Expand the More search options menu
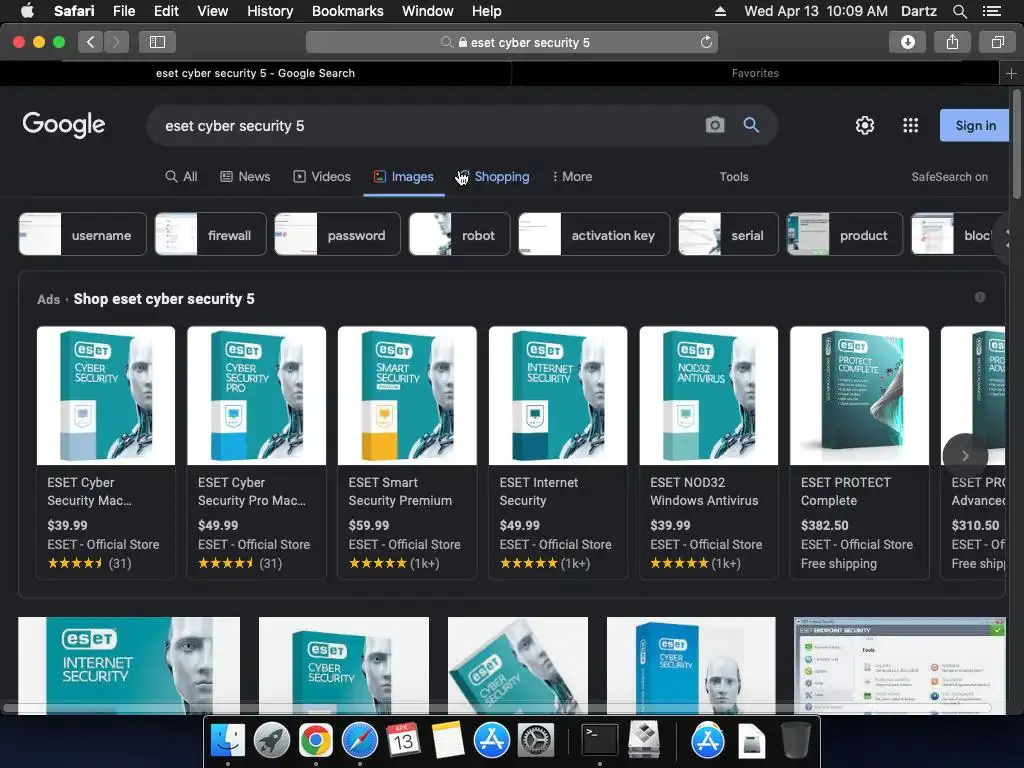This screenshot has height=768, width=1024. (572, 176)
